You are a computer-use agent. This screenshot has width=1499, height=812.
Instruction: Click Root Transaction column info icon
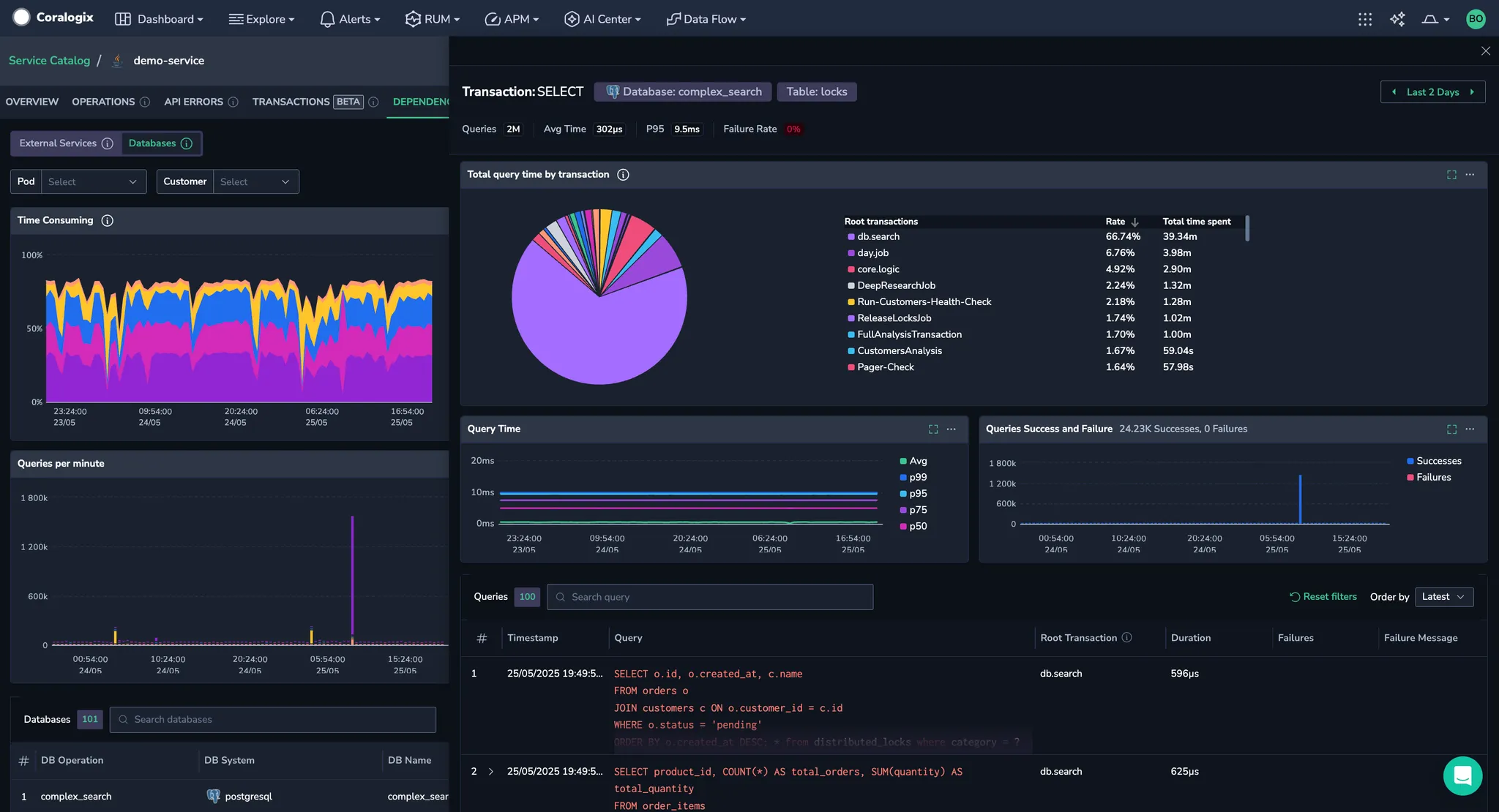tap(1126, 638)
